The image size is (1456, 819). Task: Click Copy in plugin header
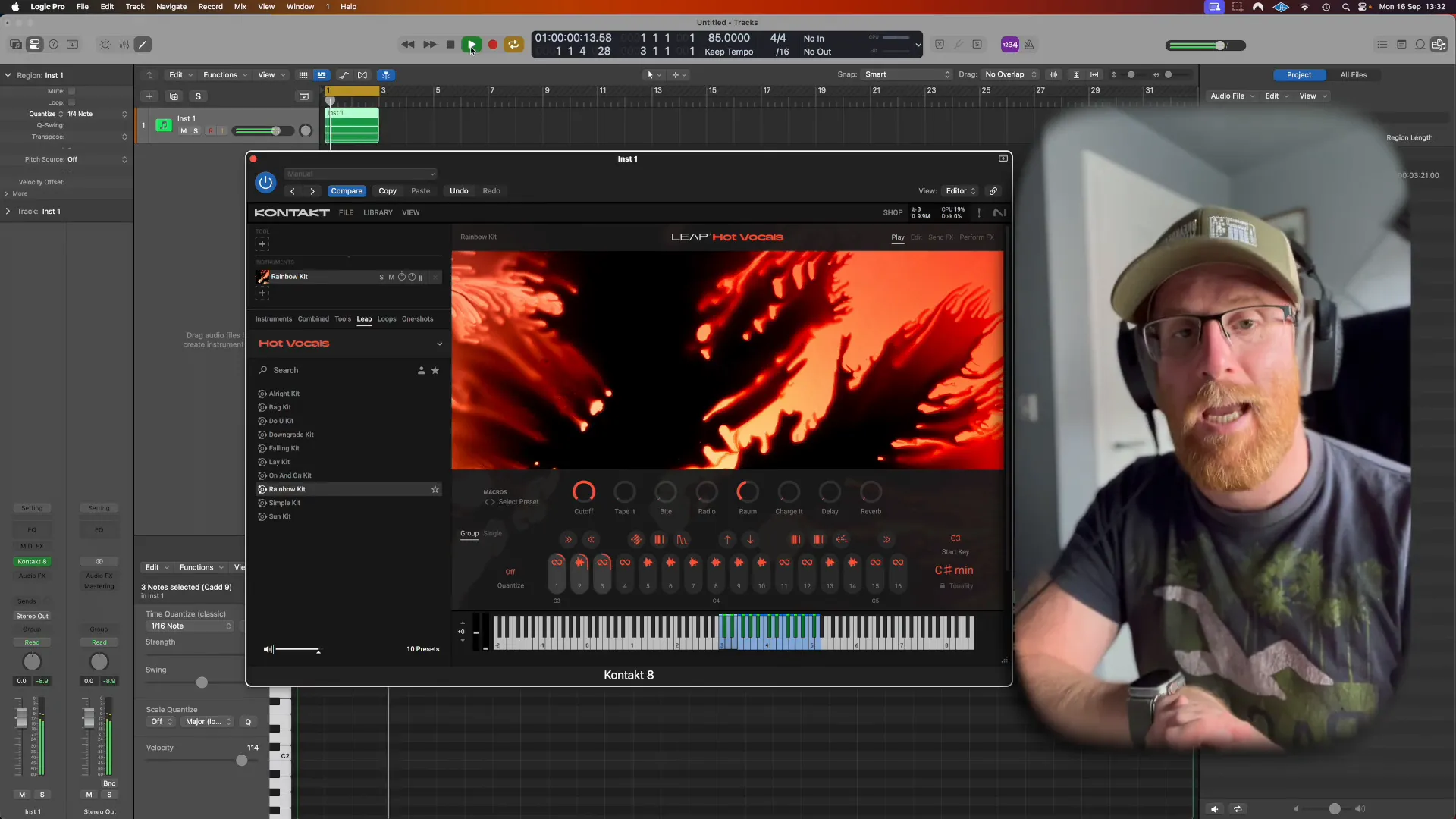pos(388,191)
